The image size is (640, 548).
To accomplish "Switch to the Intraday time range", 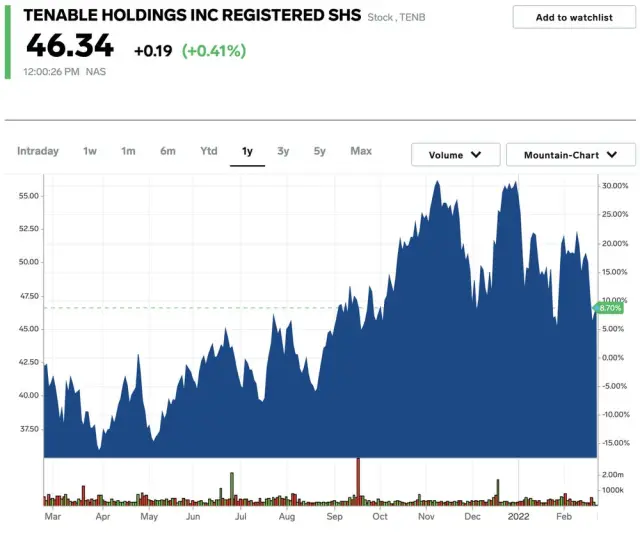I will [x=38, y=151].
